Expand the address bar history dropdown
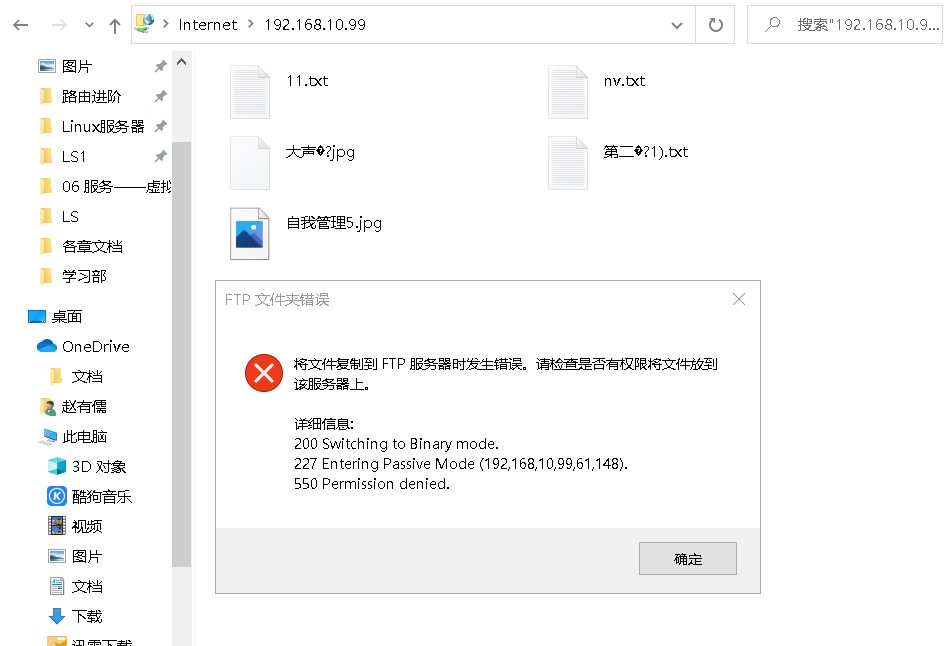Screen dimensions: 951x646 tap(677, 25)
